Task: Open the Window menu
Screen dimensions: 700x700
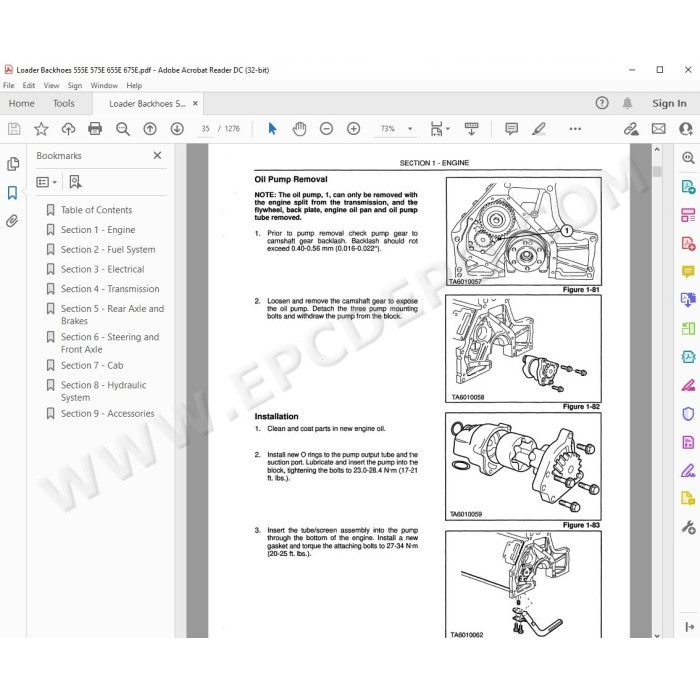Action: (x=104, y=85)
